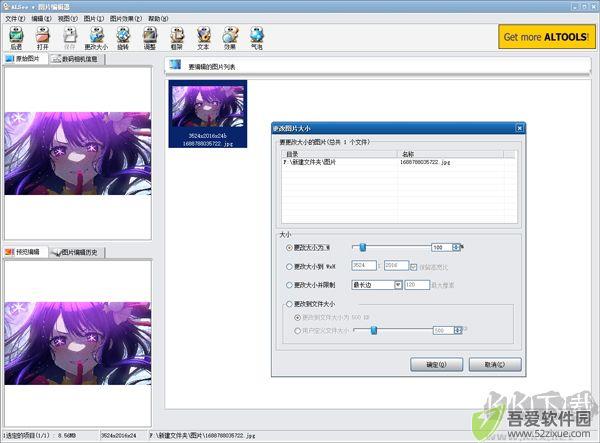Select the 旋转 (Rotate) toolbar tool
Image resolution: width=600 pixels, height=443 pixels.
click(x=123, y=38)
